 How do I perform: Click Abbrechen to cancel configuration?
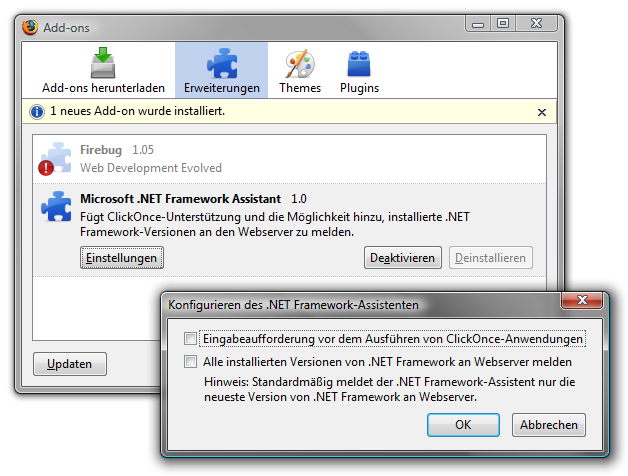tap(548, 425)
